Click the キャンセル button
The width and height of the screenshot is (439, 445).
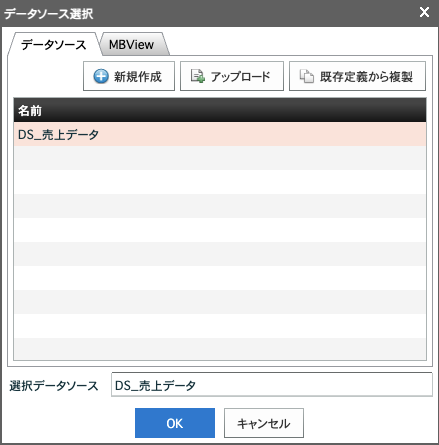pos(264,423)
